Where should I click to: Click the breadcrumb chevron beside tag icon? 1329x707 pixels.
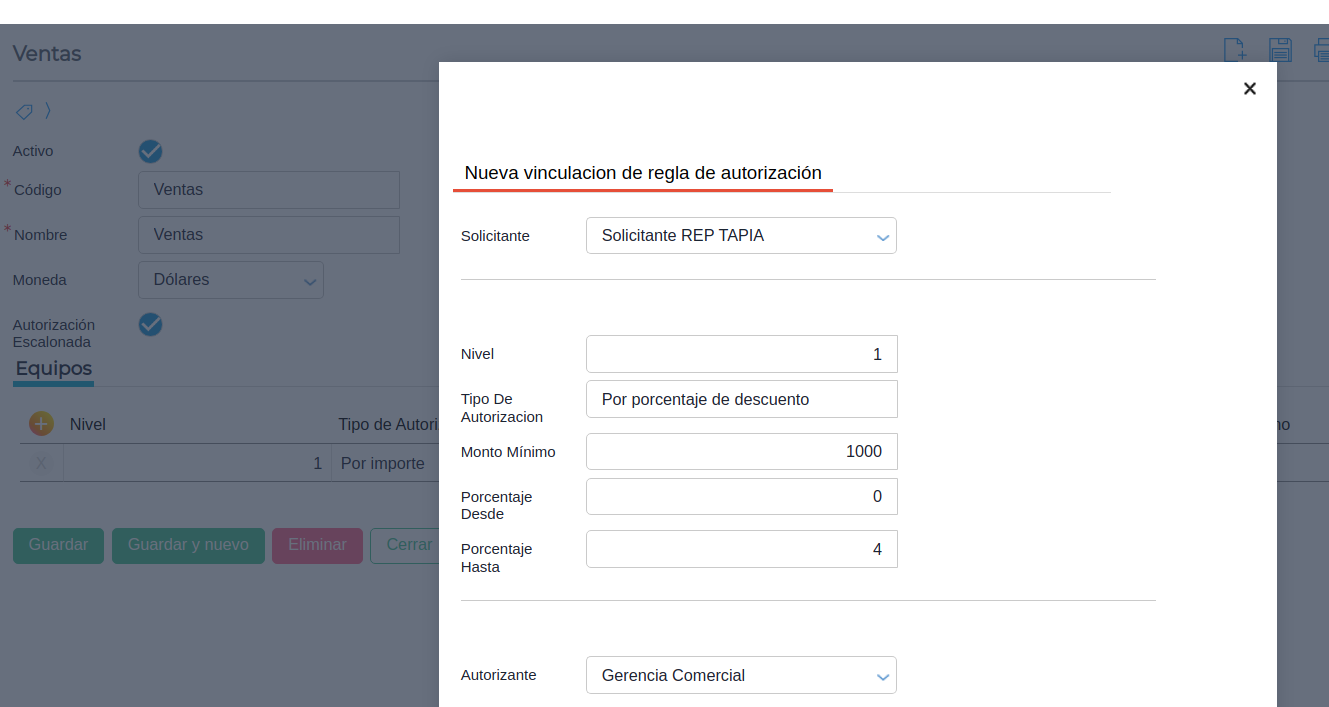pos(47,111)
